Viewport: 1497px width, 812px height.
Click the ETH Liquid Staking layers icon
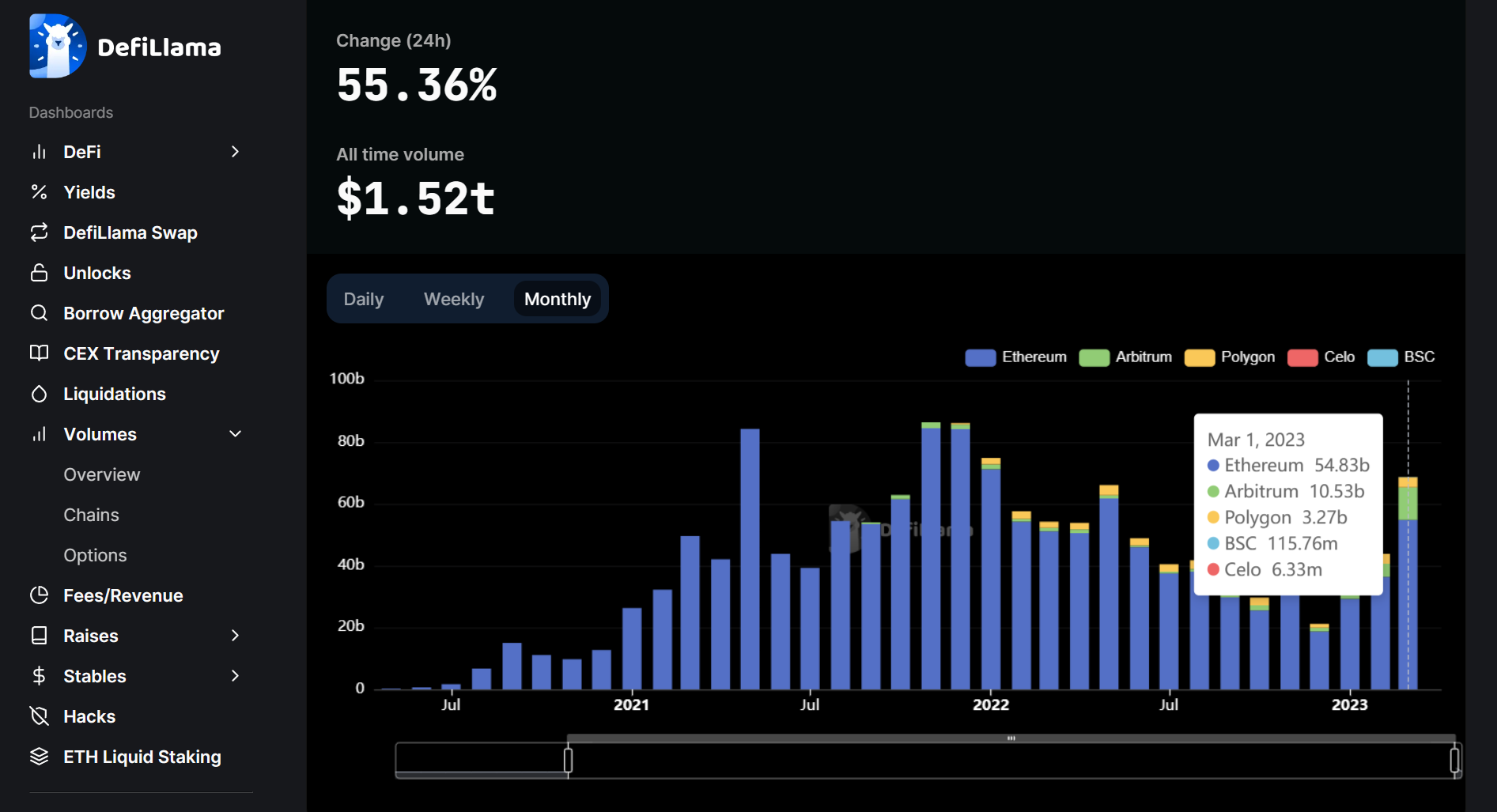[39, 757]
